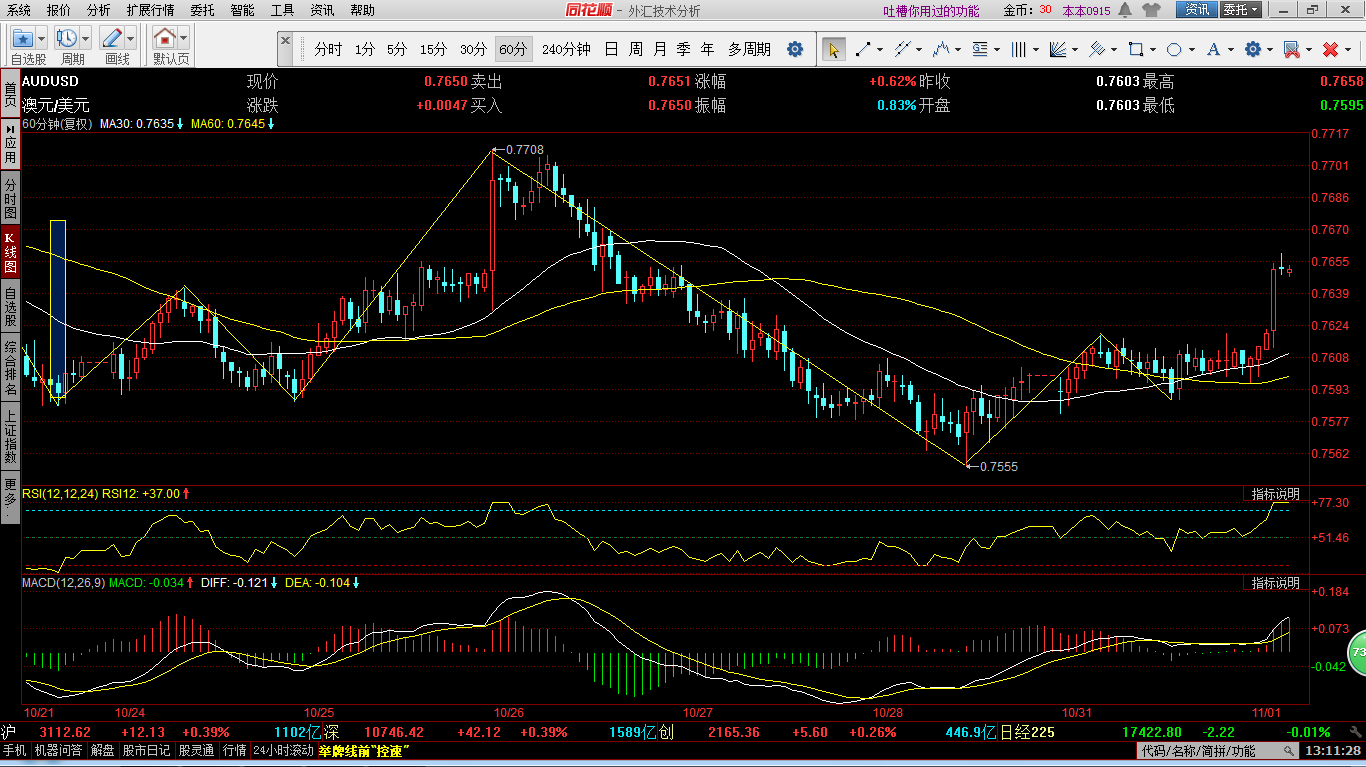Viewport: 1366px width, 767px height.
Task: Select the rectangle drawing tool
Action: (1135, 49)
